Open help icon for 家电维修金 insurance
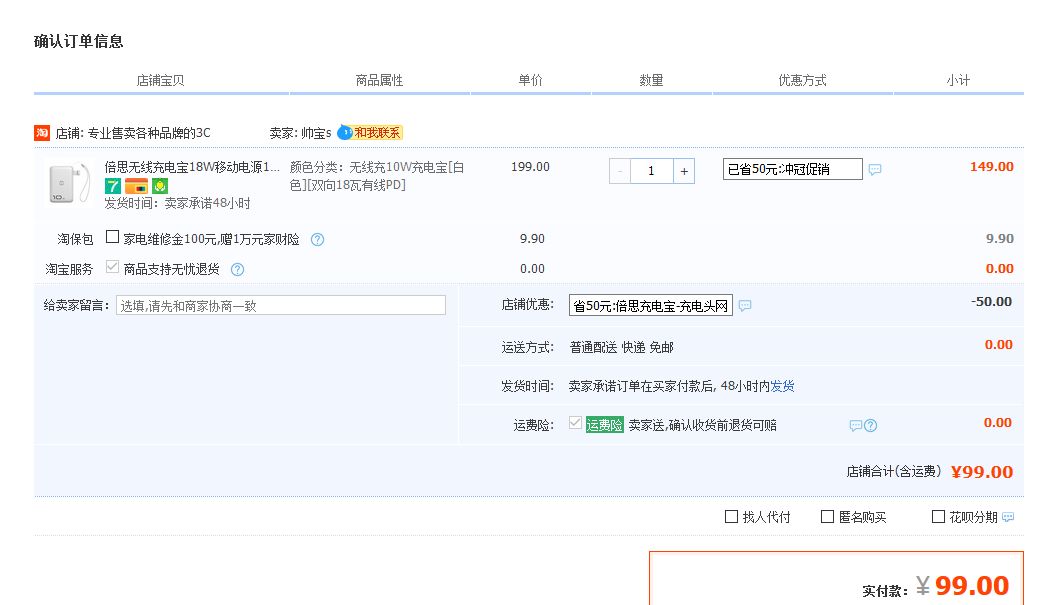 pyautogui.click(x=317, y=239)
